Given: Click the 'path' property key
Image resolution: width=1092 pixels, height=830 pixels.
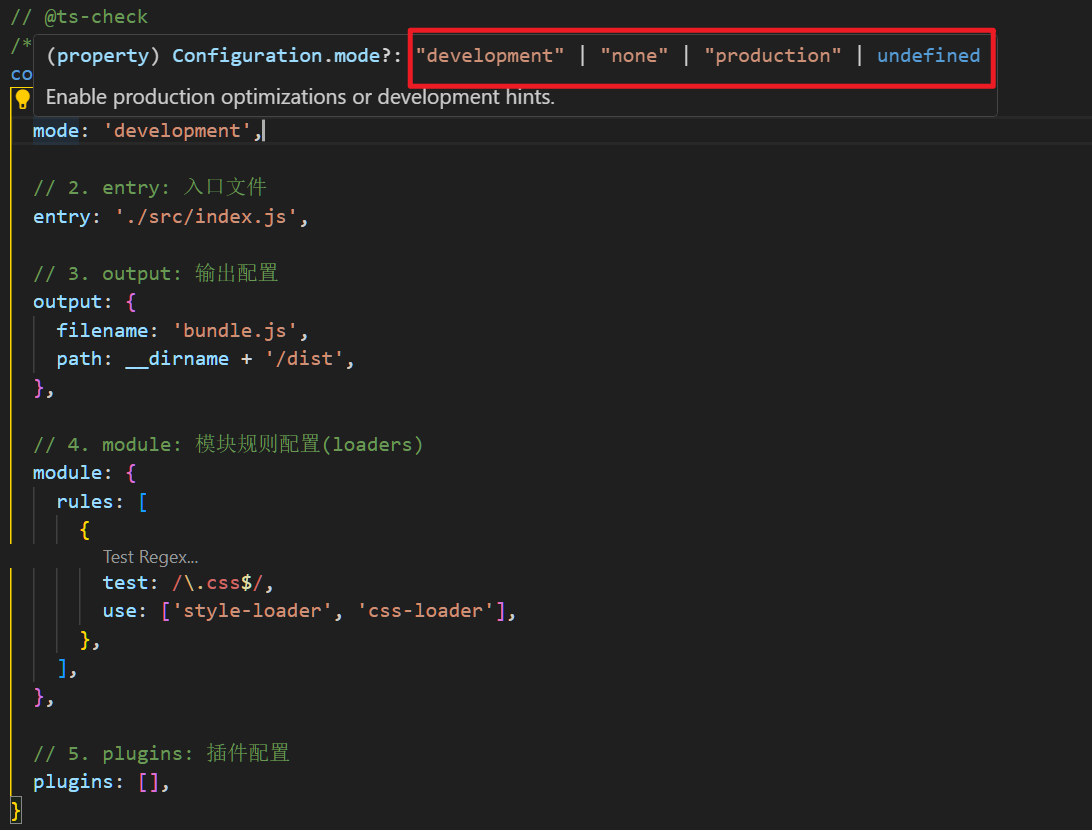Looking at the screenshot, I should point(79,359).
